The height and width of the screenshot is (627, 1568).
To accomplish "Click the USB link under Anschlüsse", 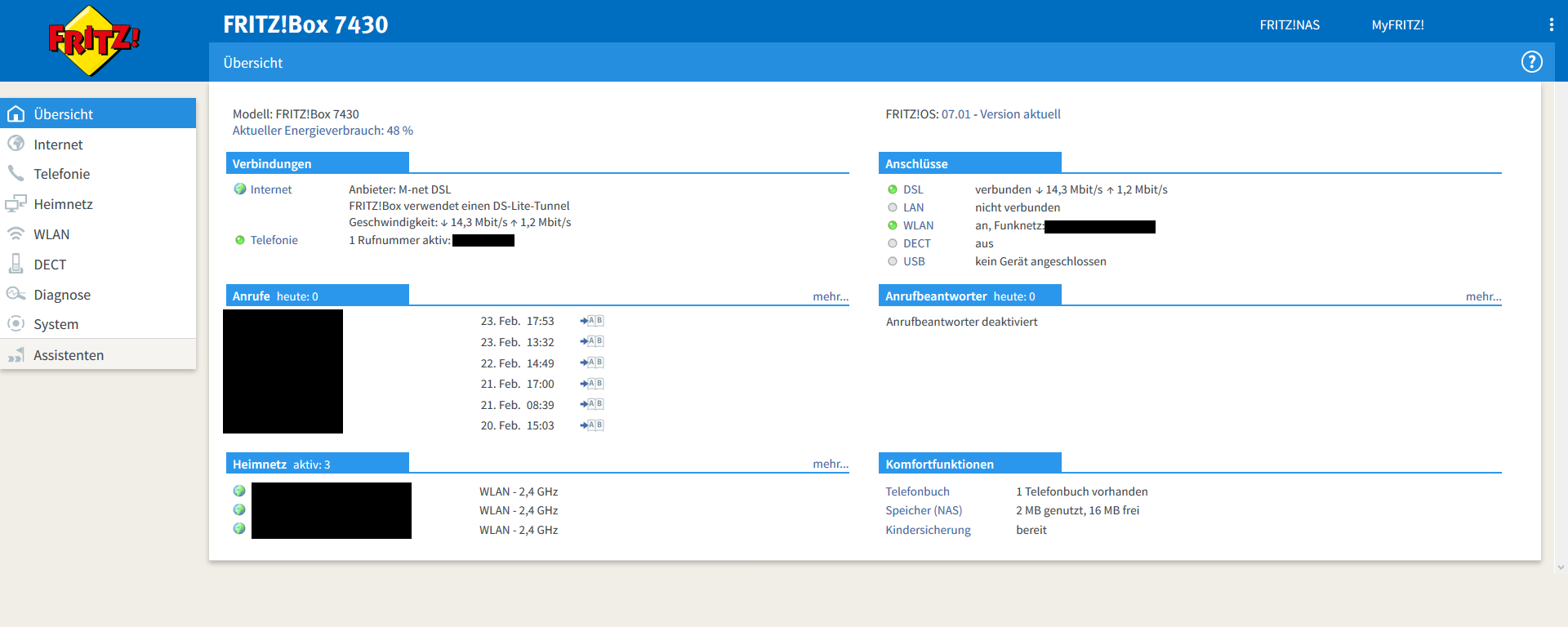I will pos(914,261).
